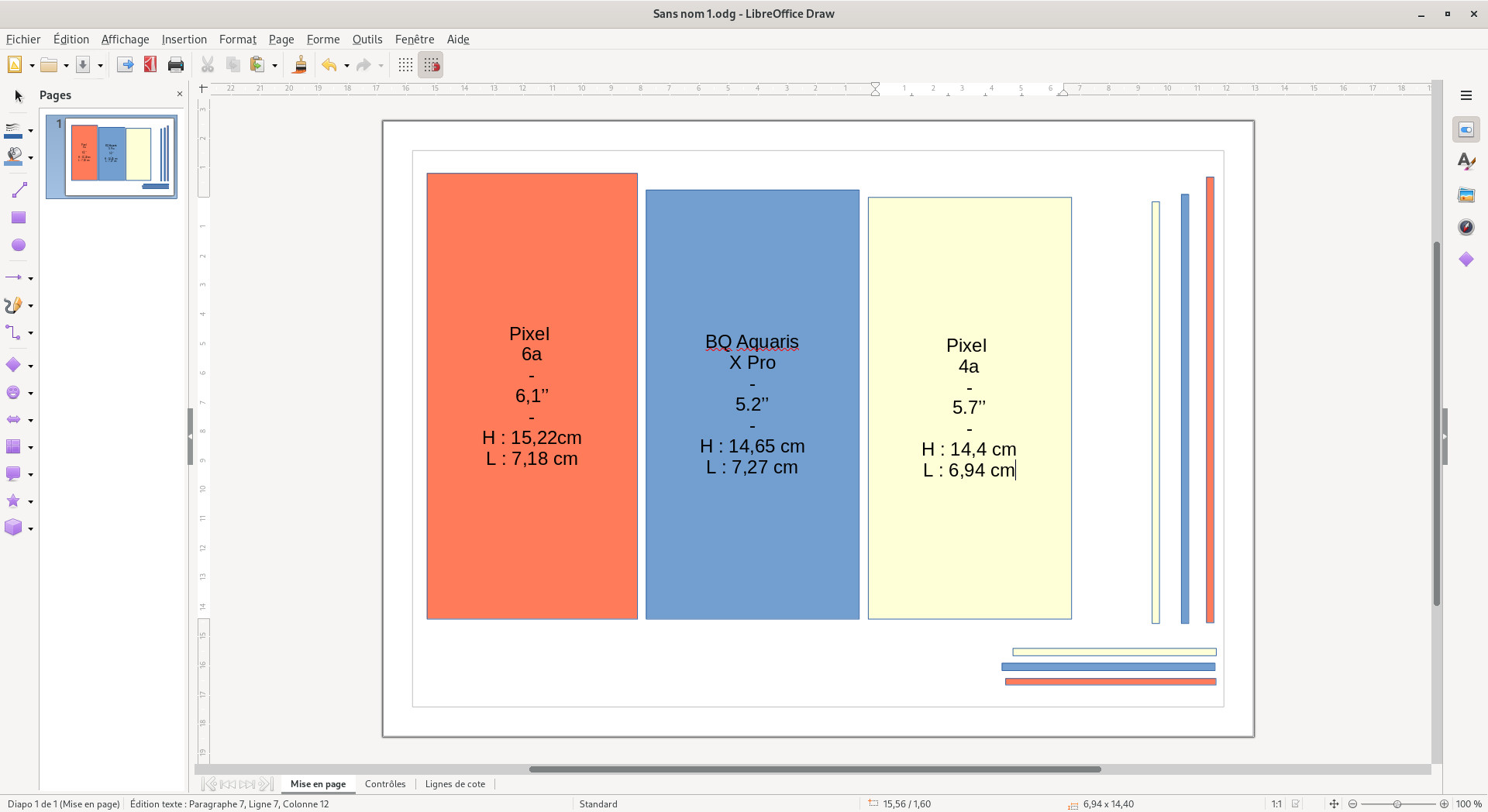Toggle the Properties sidebar deck

(1466, 129)
